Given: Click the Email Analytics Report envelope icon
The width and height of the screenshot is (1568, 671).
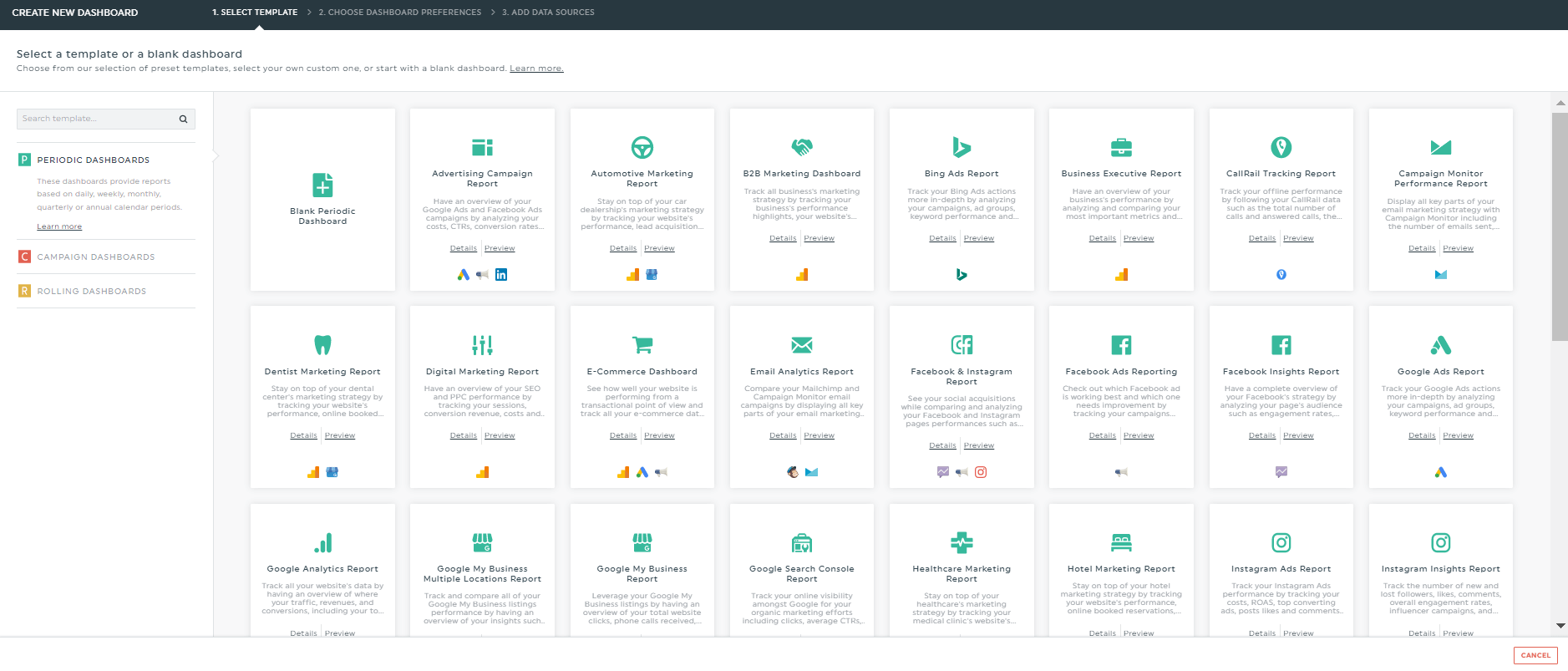Looking at the screenshot, I should (x=802, y=345).
